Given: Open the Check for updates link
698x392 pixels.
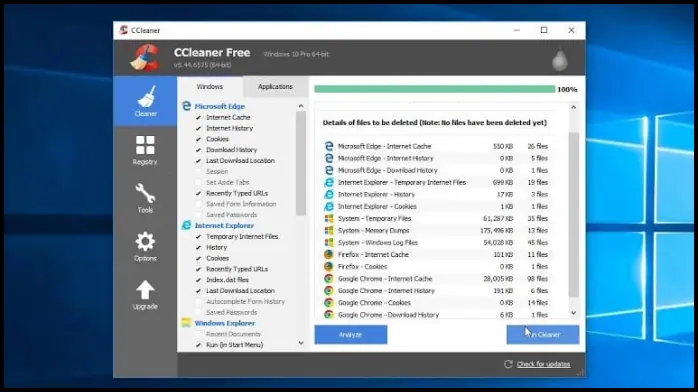Looking at the screenshot, I should 544,364.
